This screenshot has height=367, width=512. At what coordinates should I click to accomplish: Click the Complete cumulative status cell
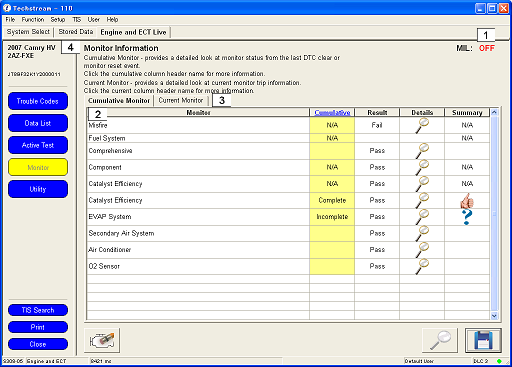[x=332, y=200]
